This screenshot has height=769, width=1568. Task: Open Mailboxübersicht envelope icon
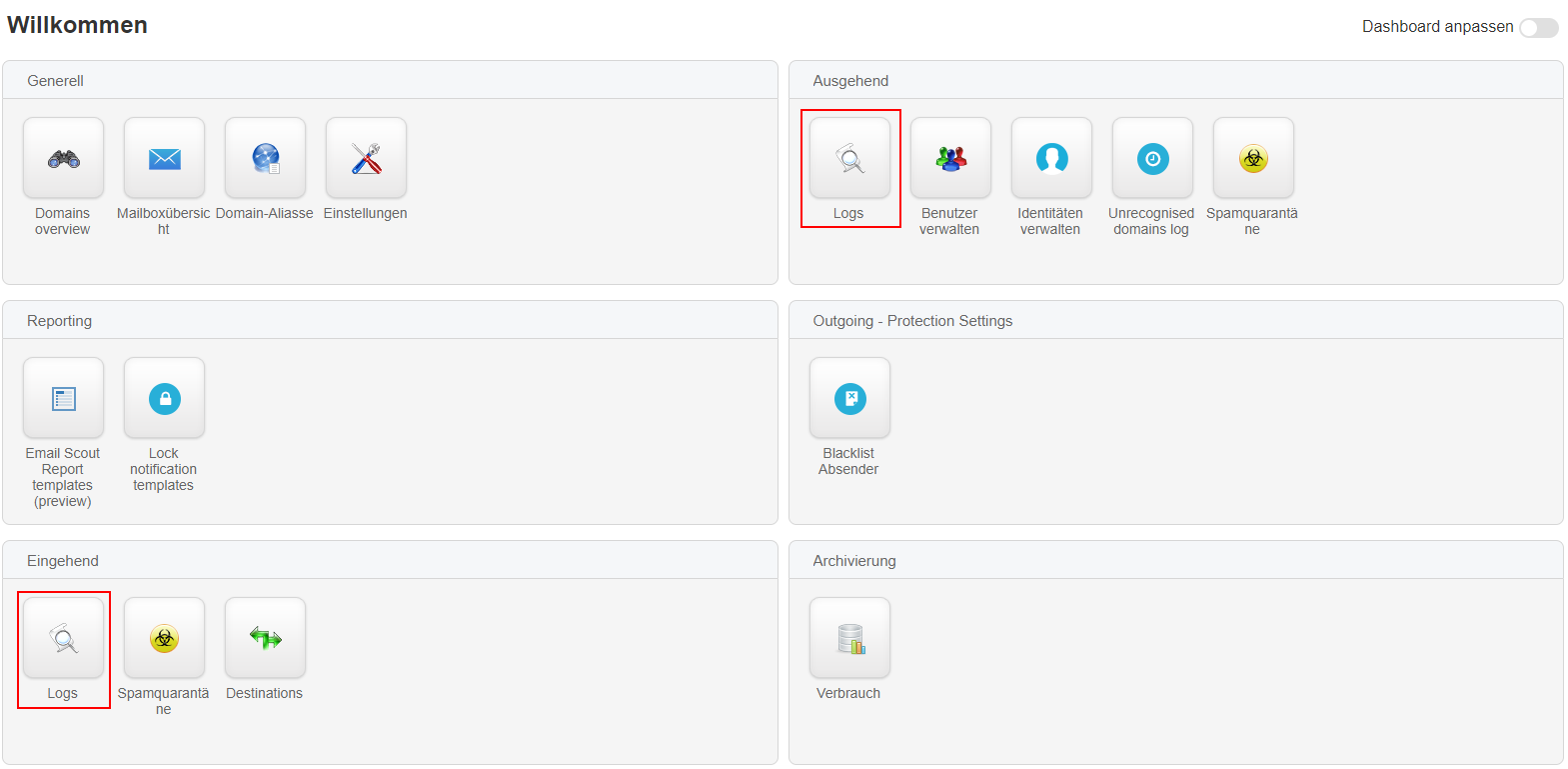click(x=164, y=158)
